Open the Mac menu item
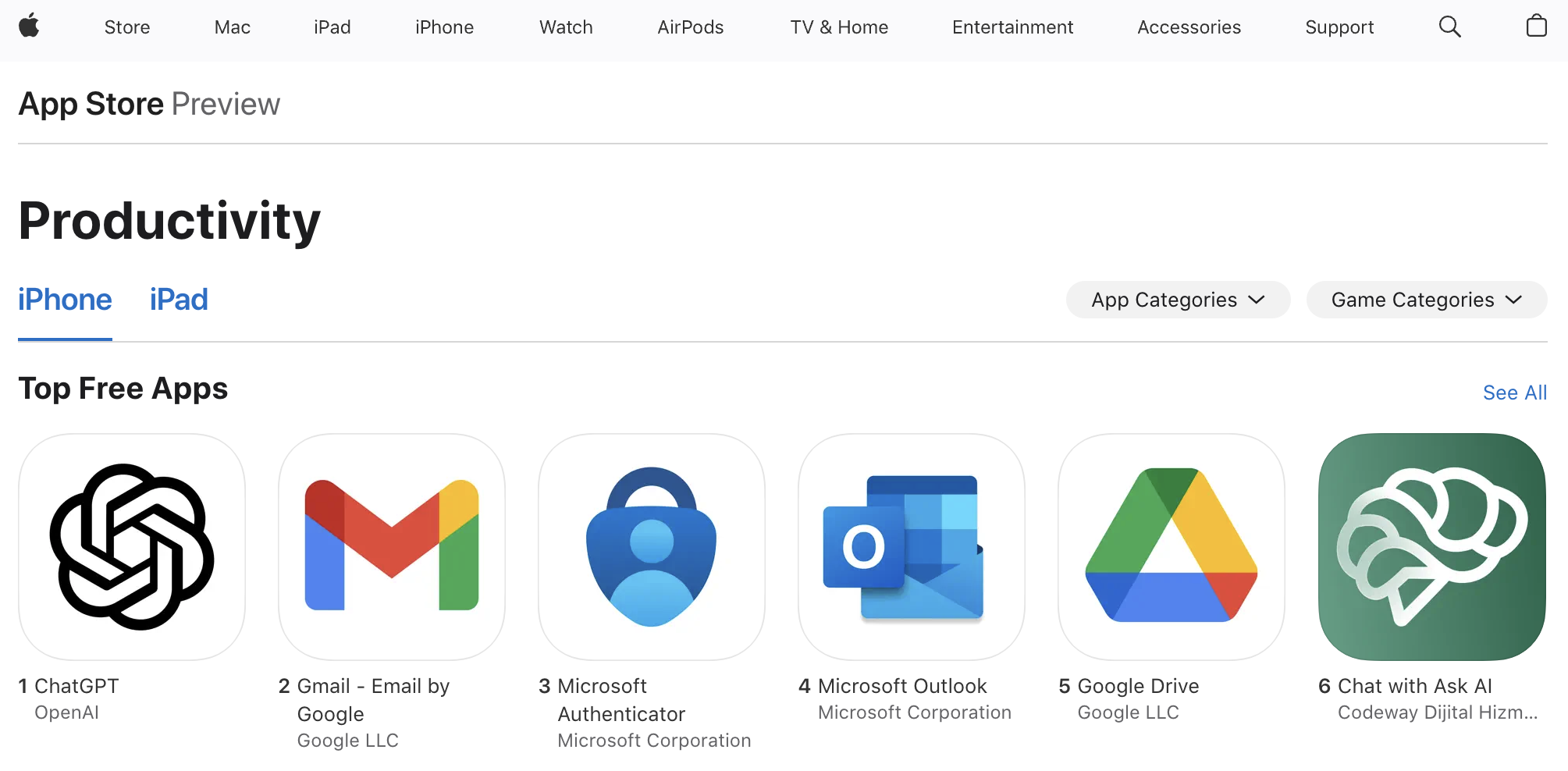 click(x=232, y=27)
